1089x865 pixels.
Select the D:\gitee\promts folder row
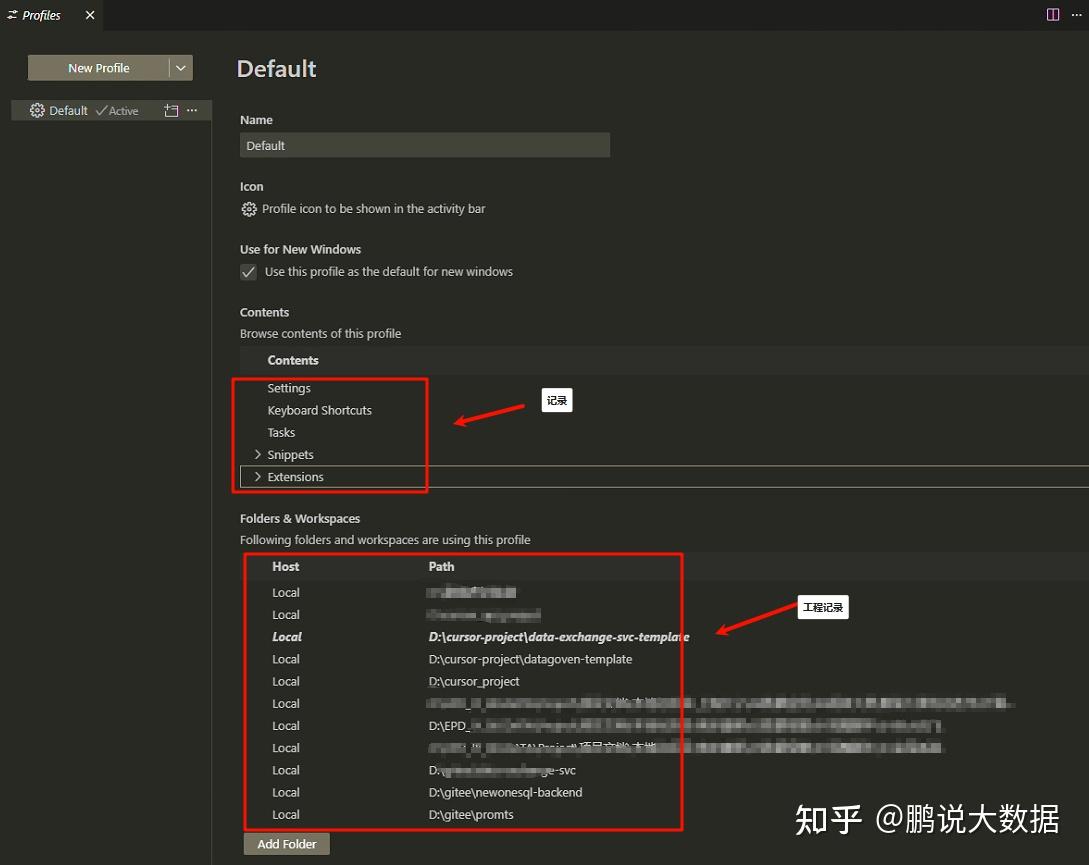471,814
